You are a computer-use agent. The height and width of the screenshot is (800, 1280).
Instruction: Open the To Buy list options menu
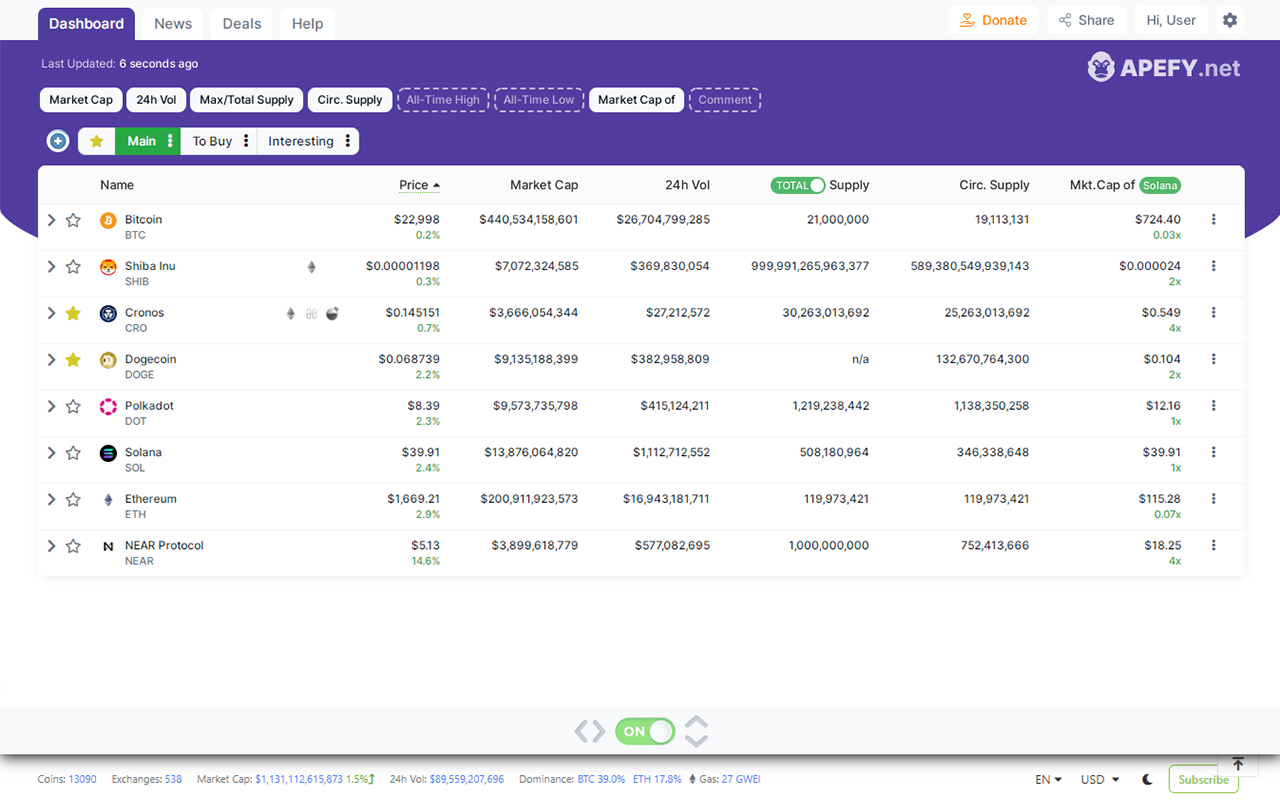click(x=246, y=141)
